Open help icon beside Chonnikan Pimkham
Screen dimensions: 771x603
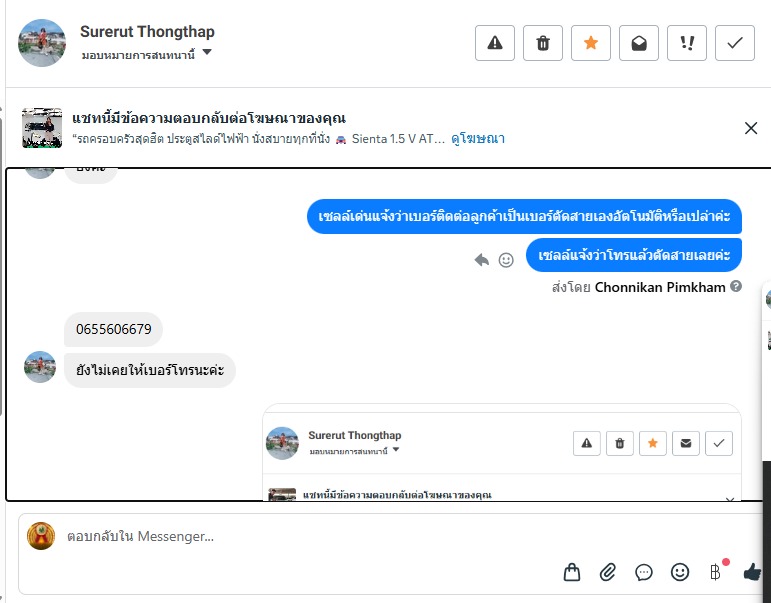[x=736, y=286]
